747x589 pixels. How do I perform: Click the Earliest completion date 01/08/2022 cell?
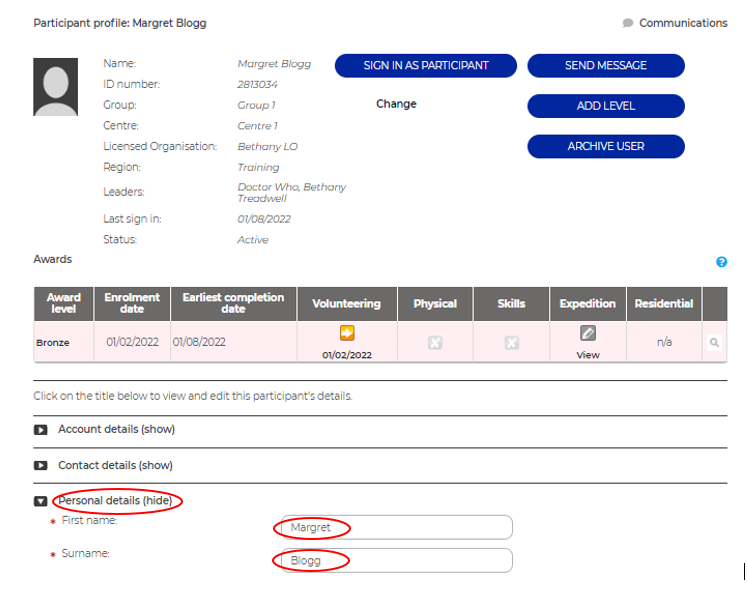pos(233,342)
